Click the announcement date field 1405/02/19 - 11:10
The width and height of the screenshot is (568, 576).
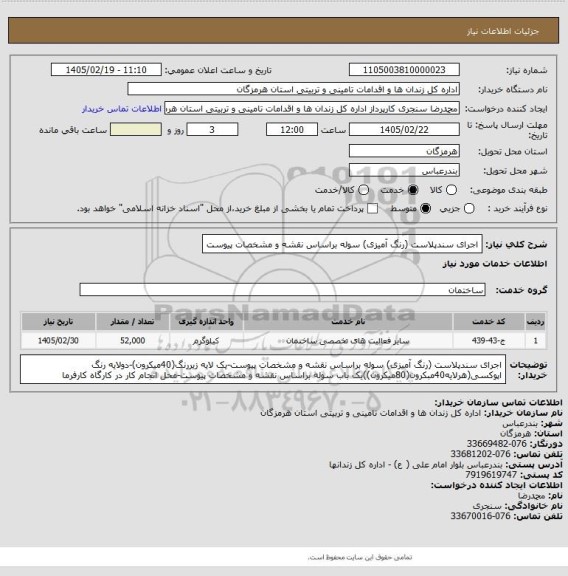click(x=106, y=70)
